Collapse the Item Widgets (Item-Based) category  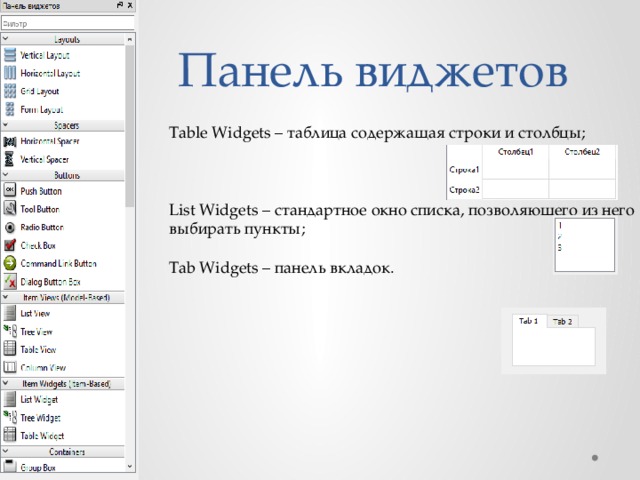(6, 383)
